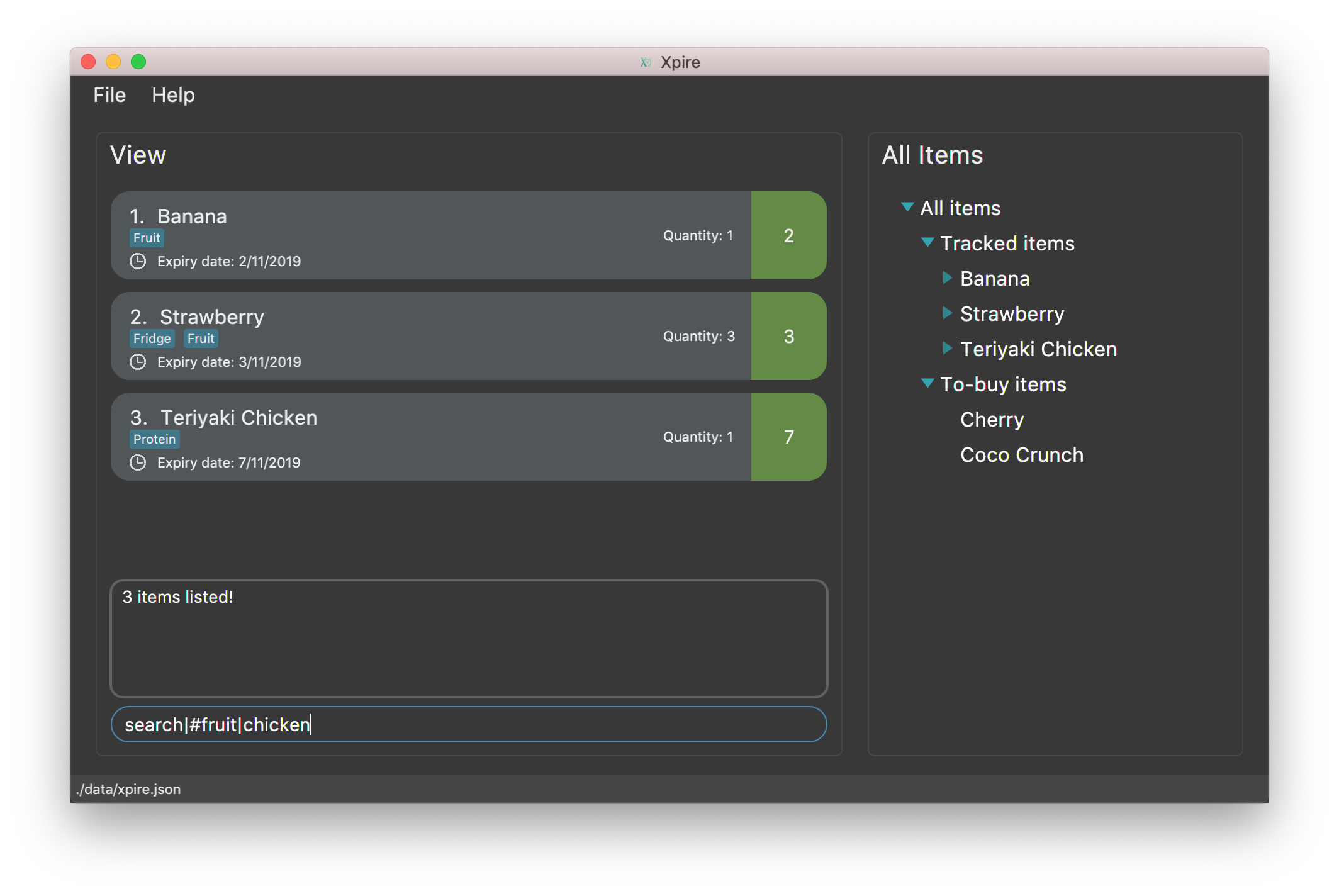
Task: Select the Protein tag on Teriyaki Chicken
Action: pyautogui.click(x=155, y=439)
